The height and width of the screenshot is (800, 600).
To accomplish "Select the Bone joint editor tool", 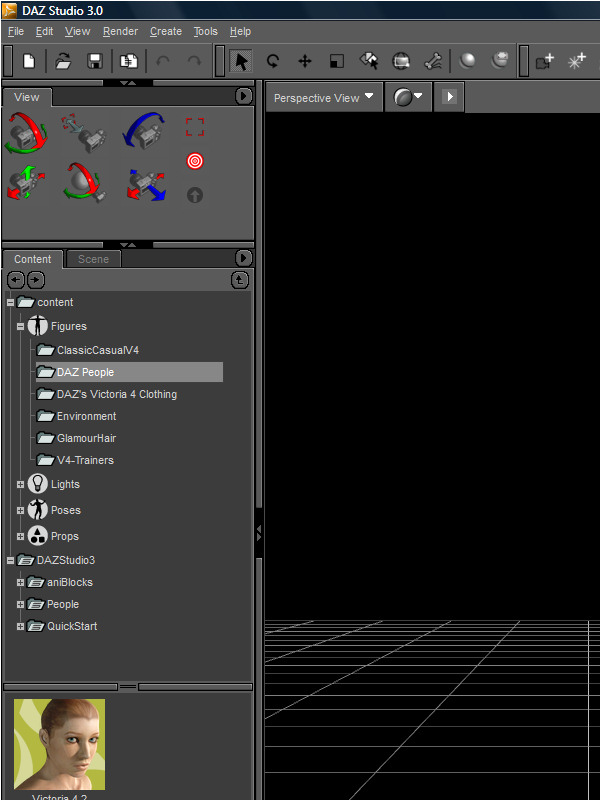I will tap(433, 61).
